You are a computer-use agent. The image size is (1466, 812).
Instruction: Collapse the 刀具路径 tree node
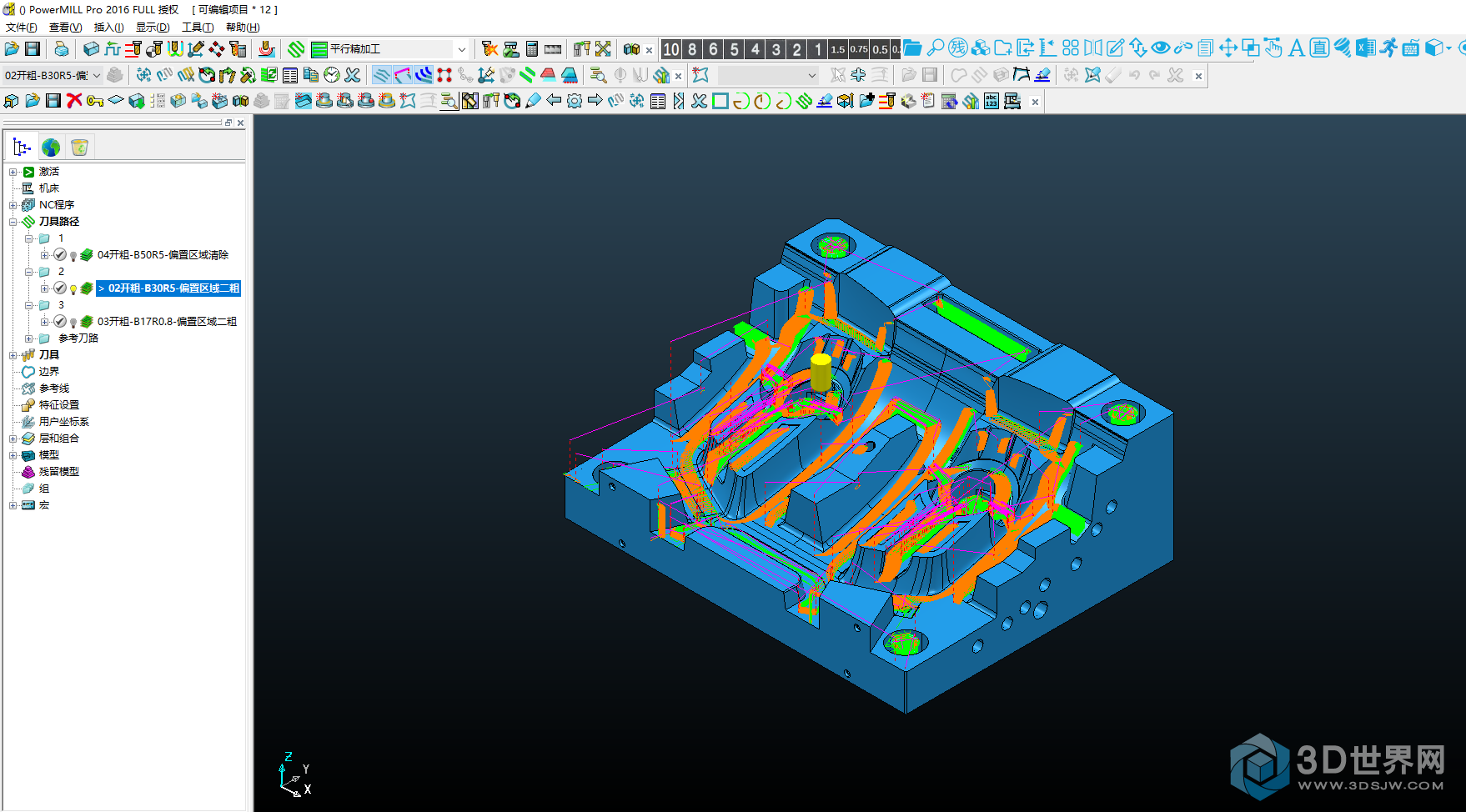click(x=13, y=222)
